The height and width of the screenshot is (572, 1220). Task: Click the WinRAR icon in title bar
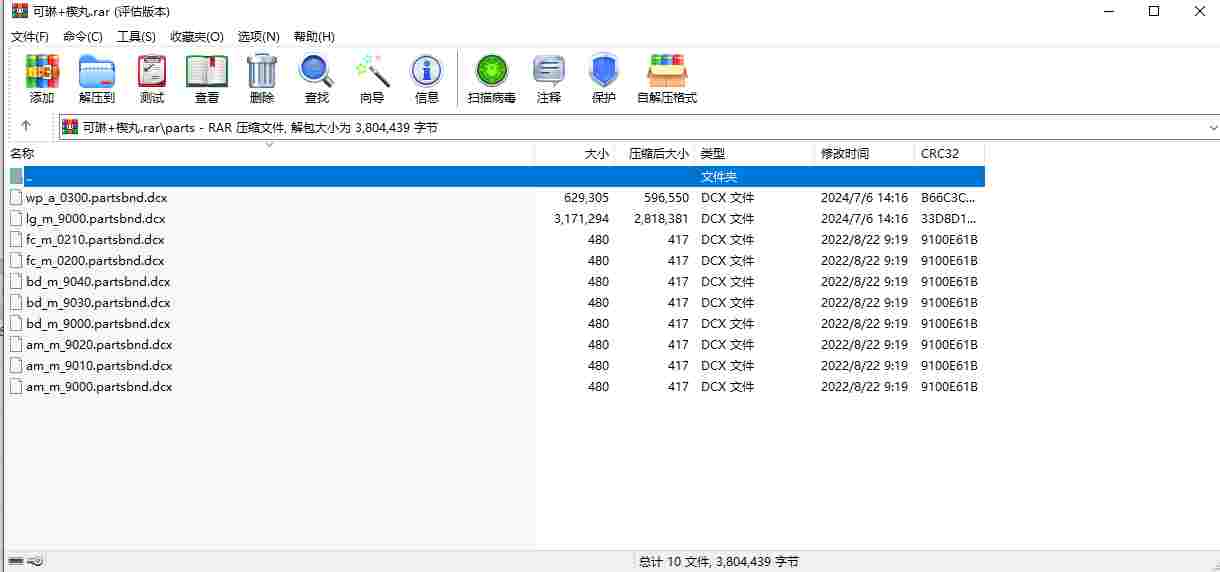(x=19, y=12)
